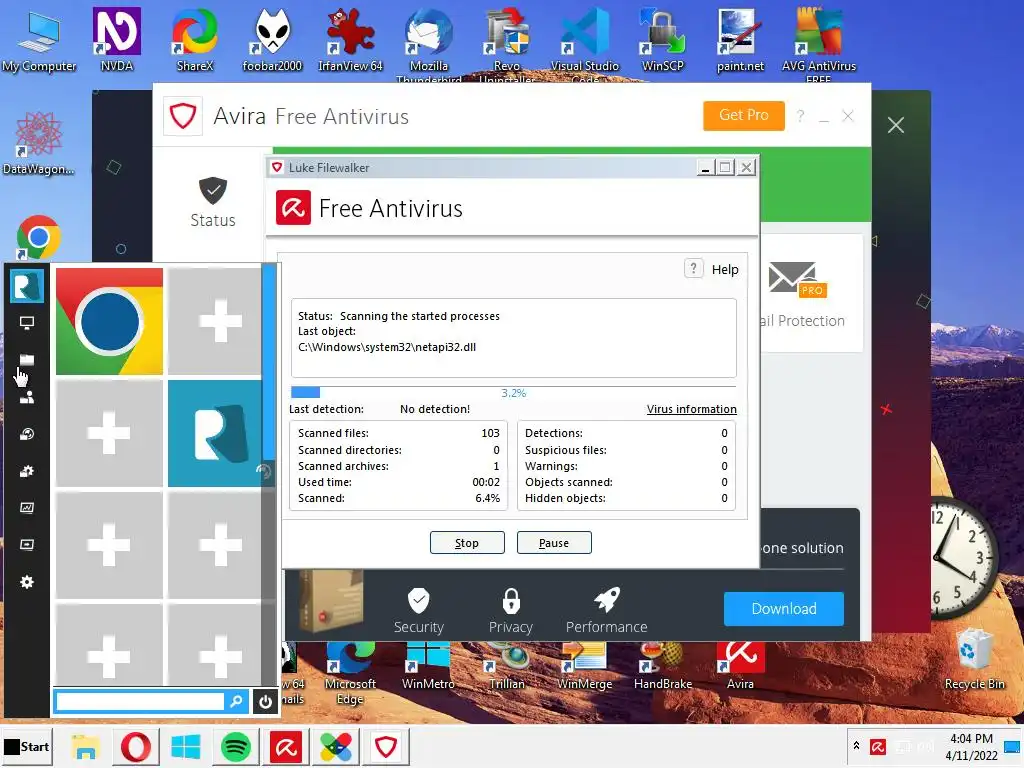
Task: Open the Privacy lock section
Action: (511, 611)
